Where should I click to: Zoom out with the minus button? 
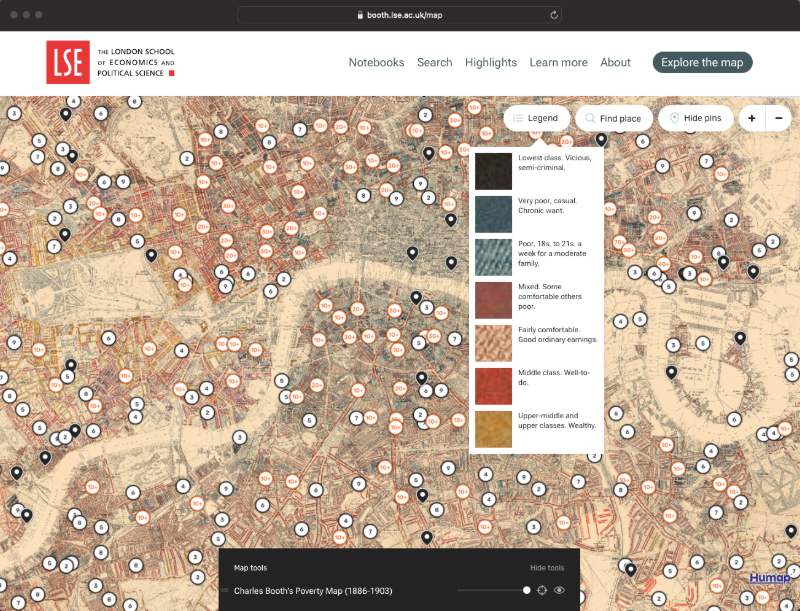coord(779,118)
